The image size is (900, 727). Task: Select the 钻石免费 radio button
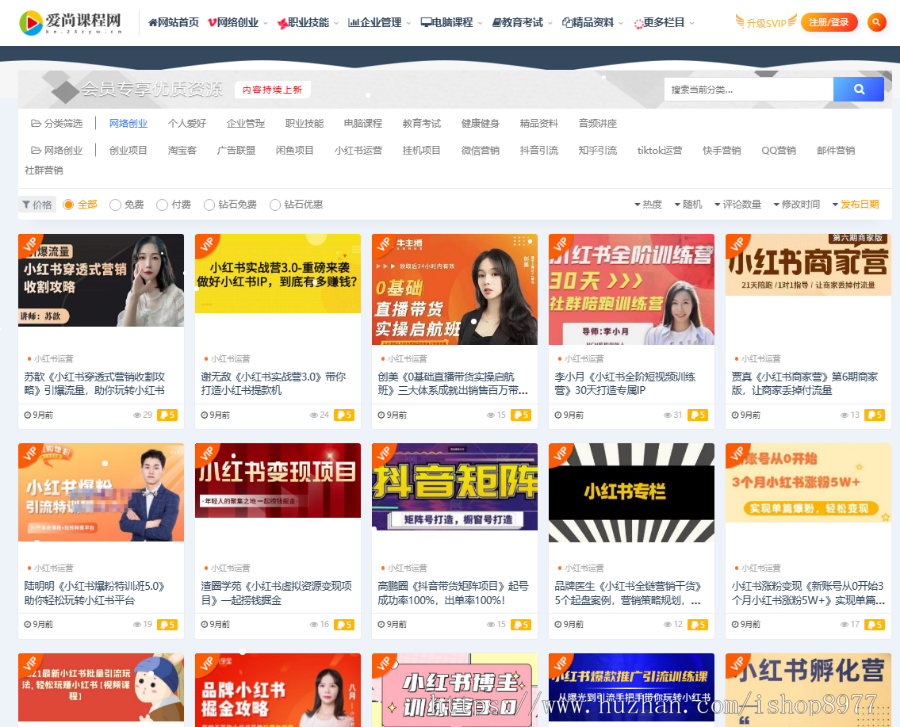[209, 205]
